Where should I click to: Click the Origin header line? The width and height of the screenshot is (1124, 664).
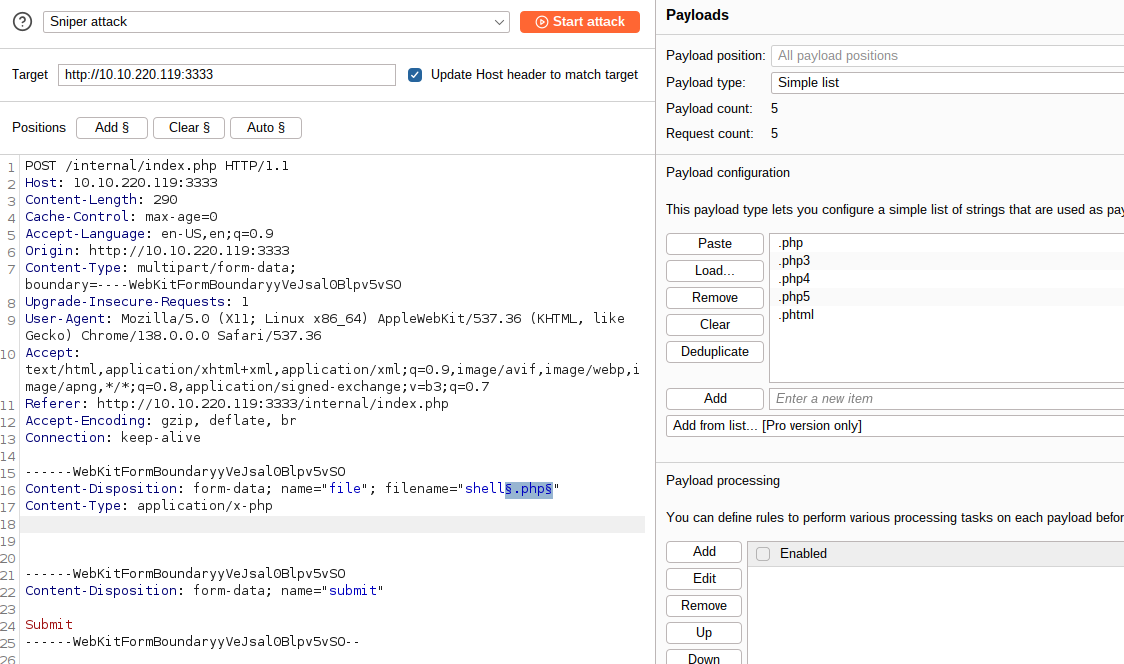click(x=157, y=251)
